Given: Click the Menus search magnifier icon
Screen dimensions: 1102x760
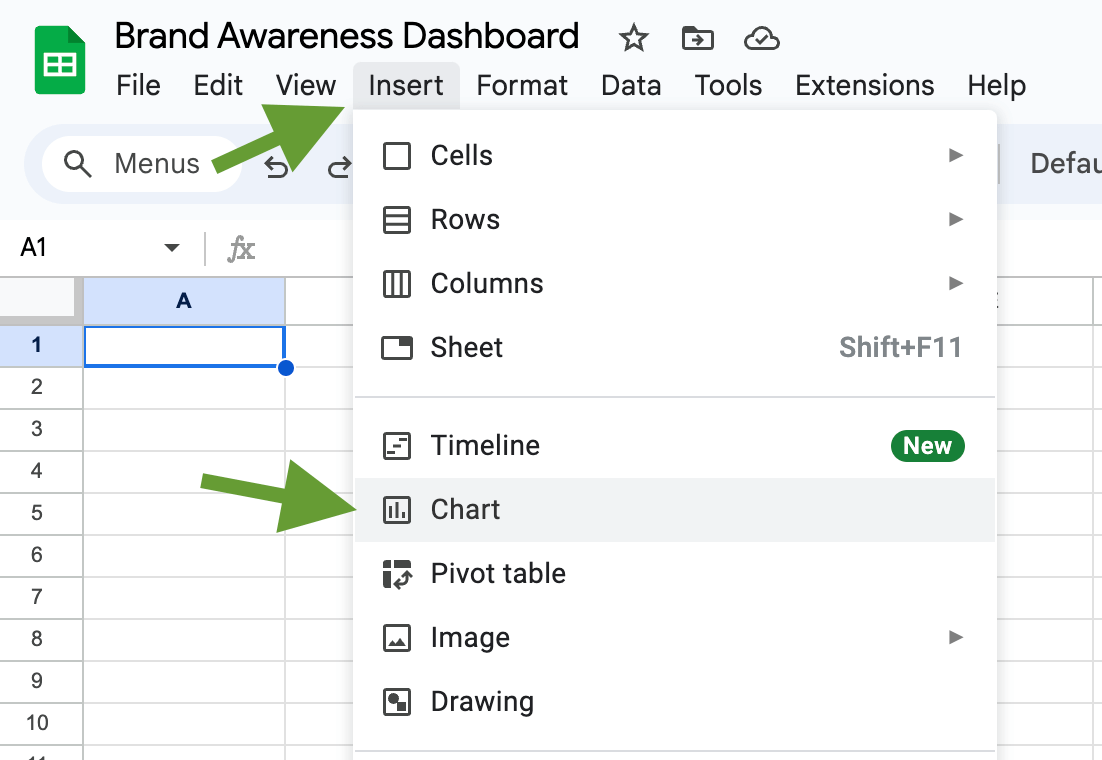Looking at the screenshot, I should (77, 164).
